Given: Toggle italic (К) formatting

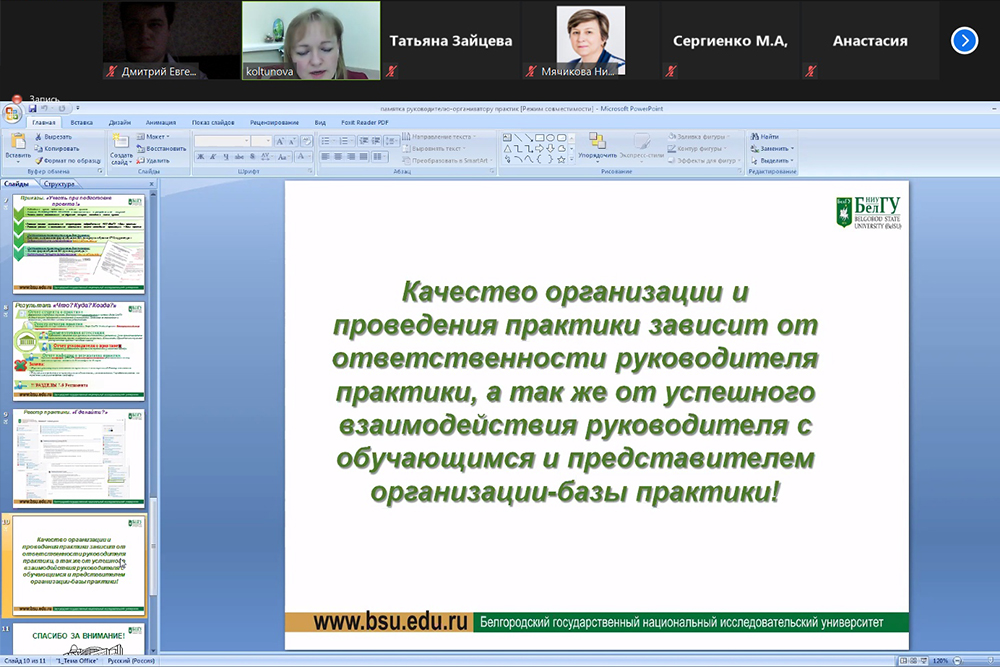Looking at the screenshot, I should 214,157.
